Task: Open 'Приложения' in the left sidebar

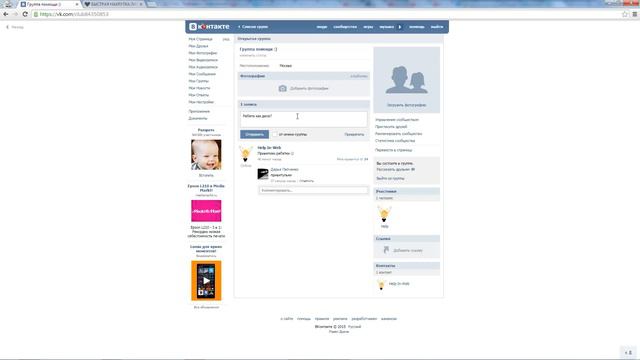Action: click(199, 111)
